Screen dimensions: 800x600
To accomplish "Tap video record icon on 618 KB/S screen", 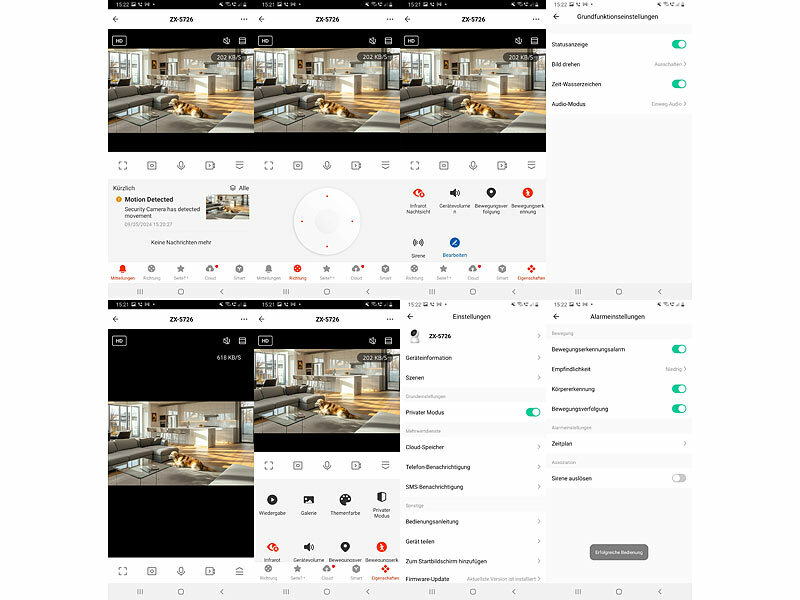I will point(210,571).
